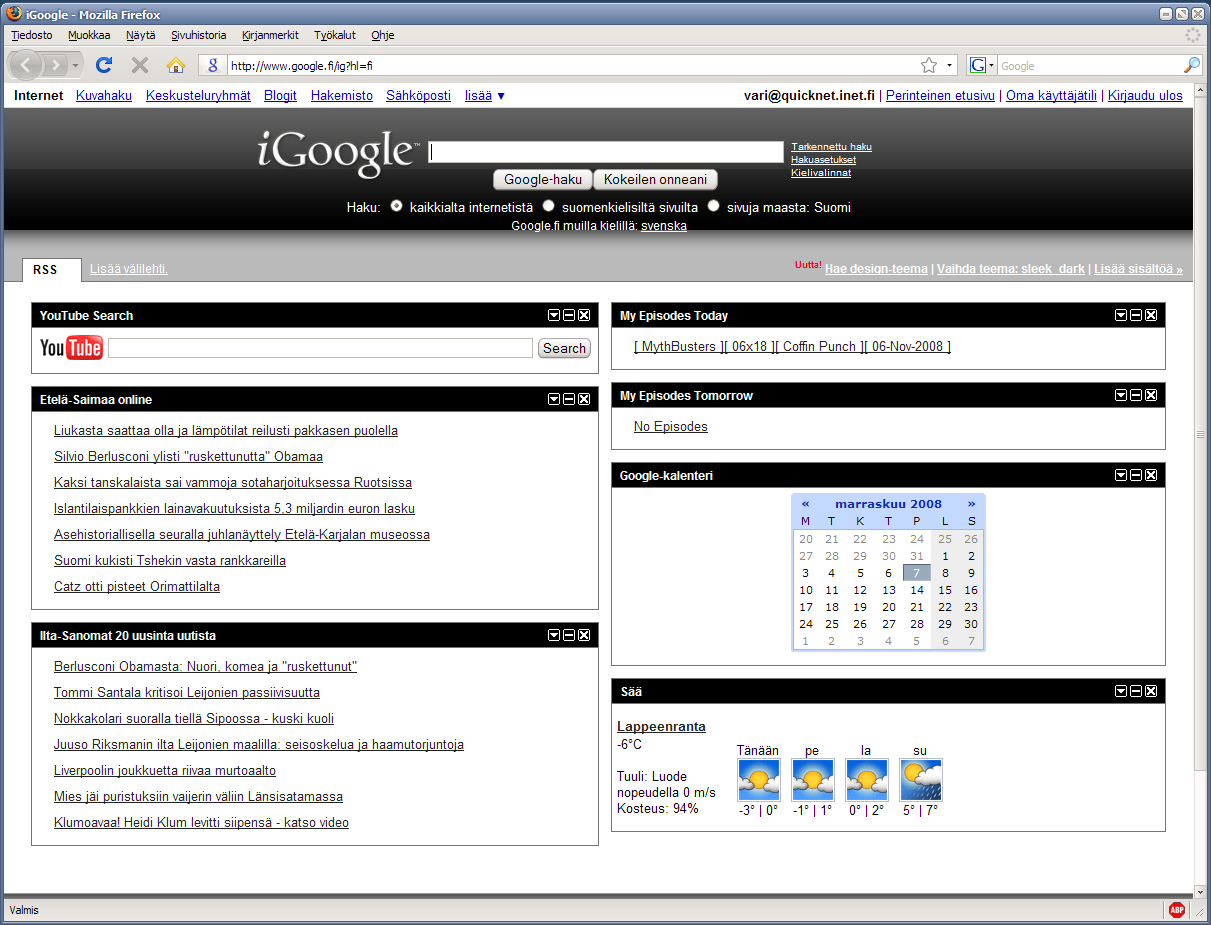Click the Google favicon in address bar
The height and width of the screenshot is (925, 1211).
213,65
